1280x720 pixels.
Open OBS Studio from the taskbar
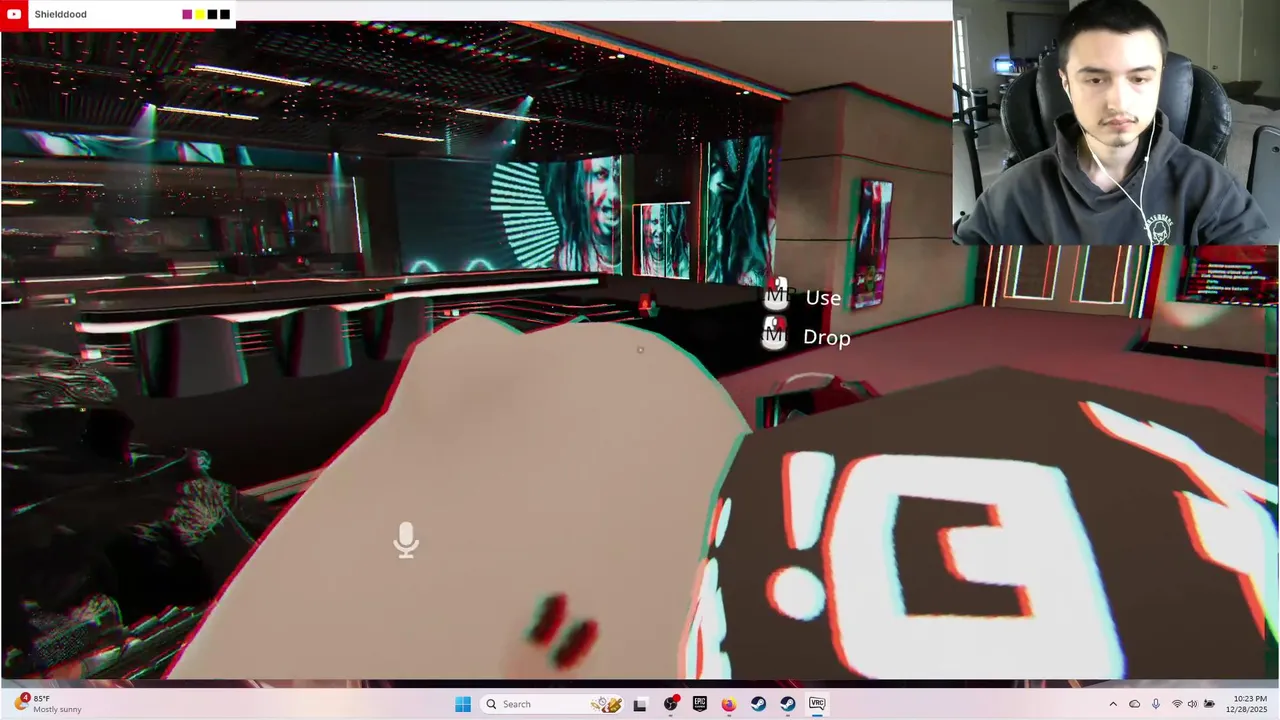(x=670, y=704)
